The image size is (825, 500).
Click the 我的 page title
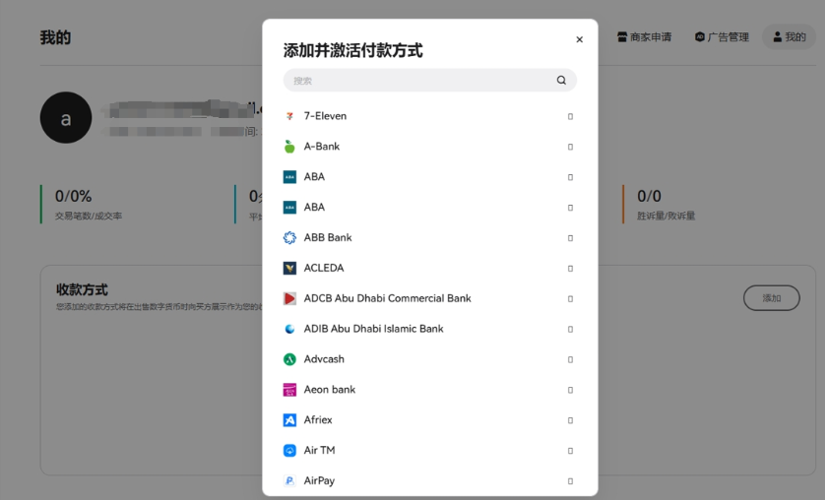pyautogui.click(x=55, y=37)
